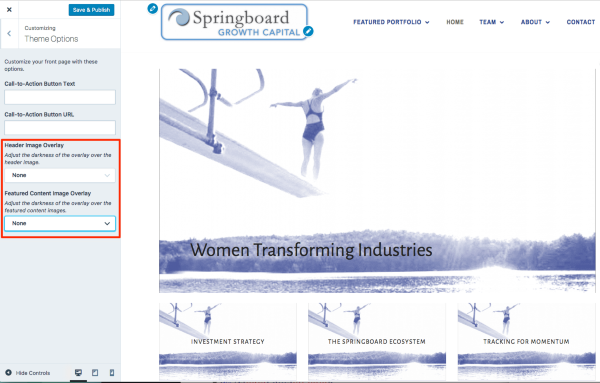Click the Hide Controls collapse icon

8,372
